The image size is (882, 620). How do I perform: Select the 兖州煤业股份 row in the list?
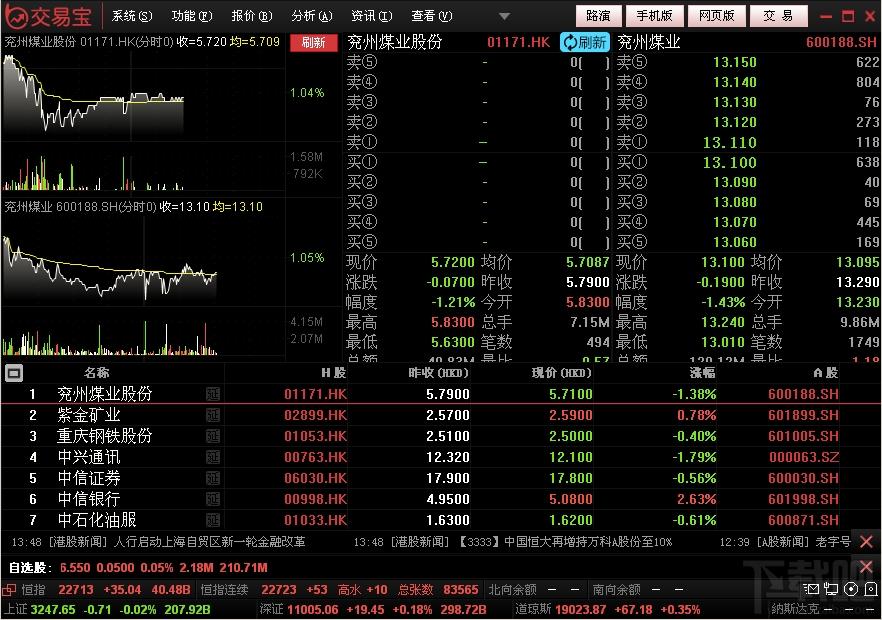(x=441, y=394)
